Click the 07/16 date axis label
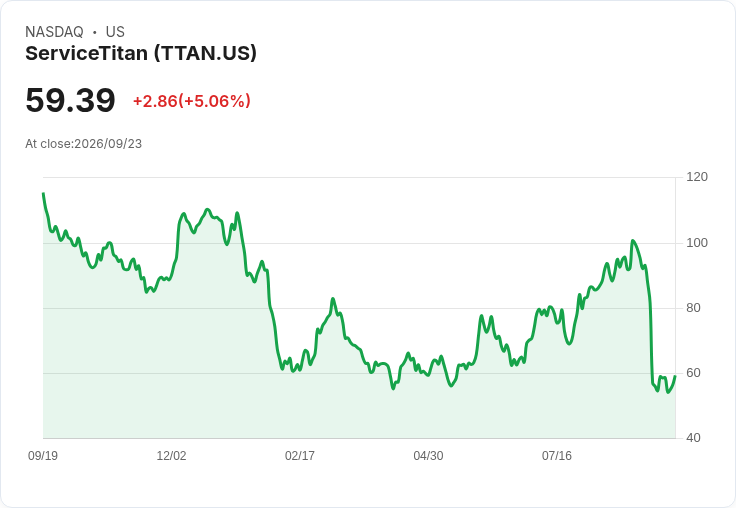 (557, 455)
